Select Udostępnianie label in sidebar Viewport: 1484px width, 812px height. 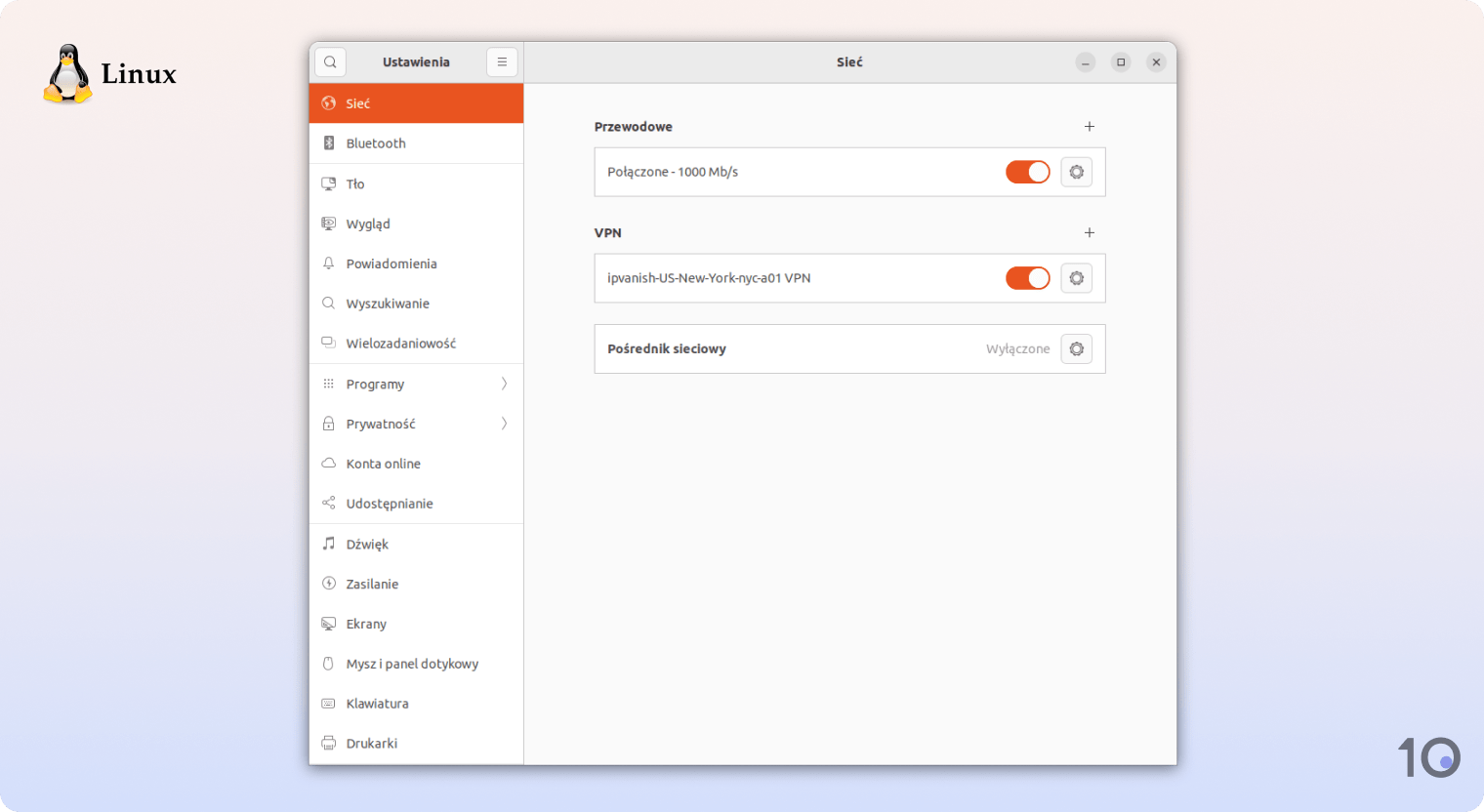390,504
